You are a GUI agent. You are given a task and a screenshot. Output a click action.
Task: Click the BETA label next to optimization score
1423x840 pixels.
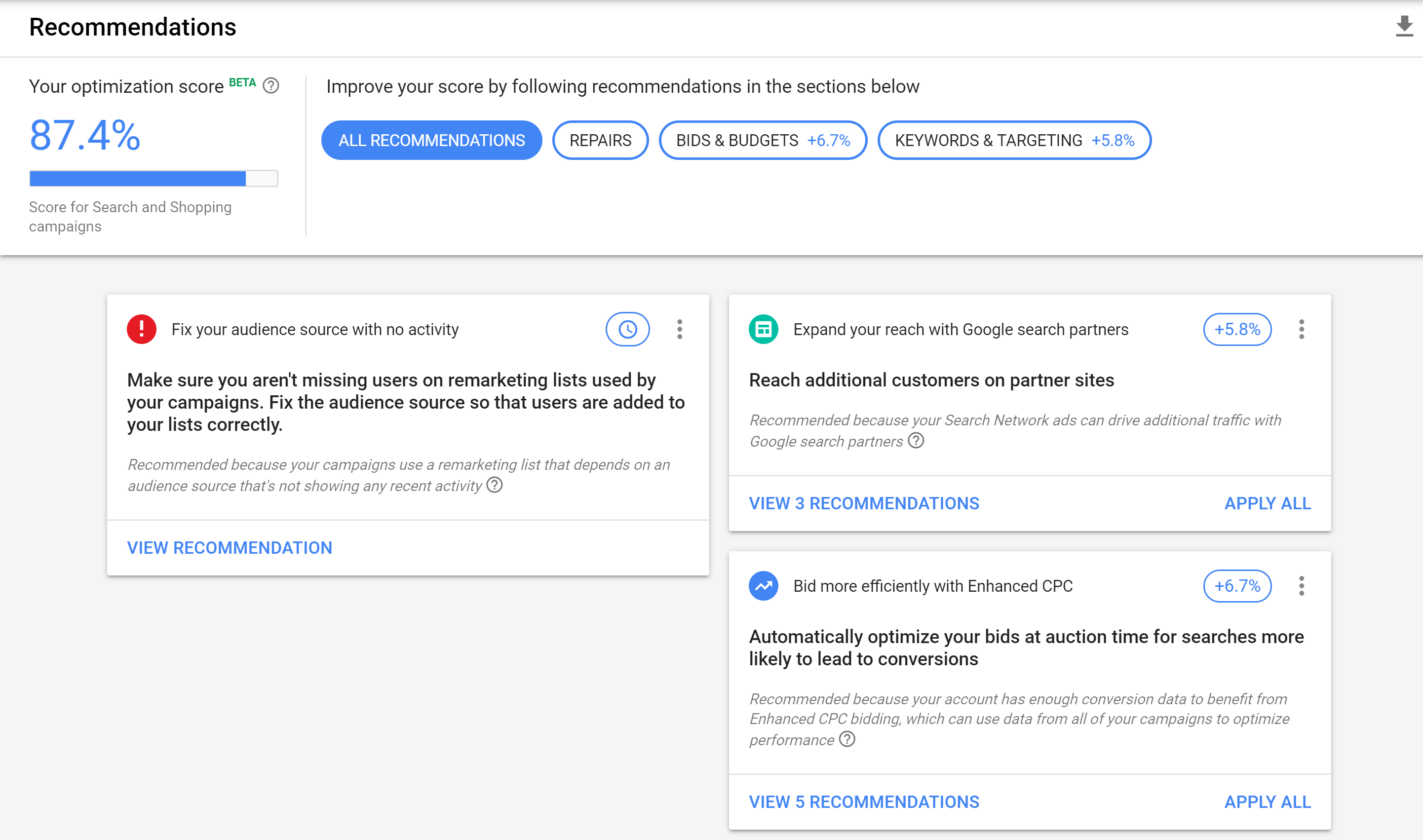(242, 82)
